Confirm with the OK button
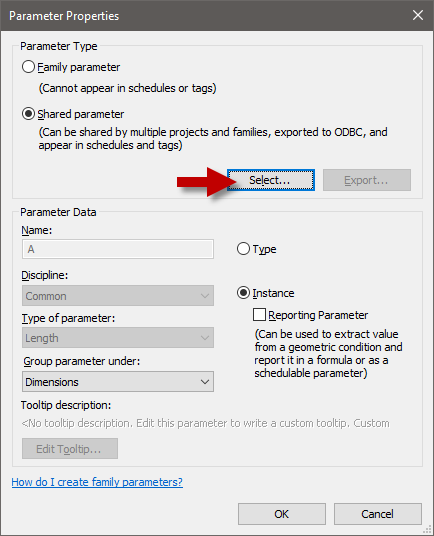434x536 pixels. [282, 514]
